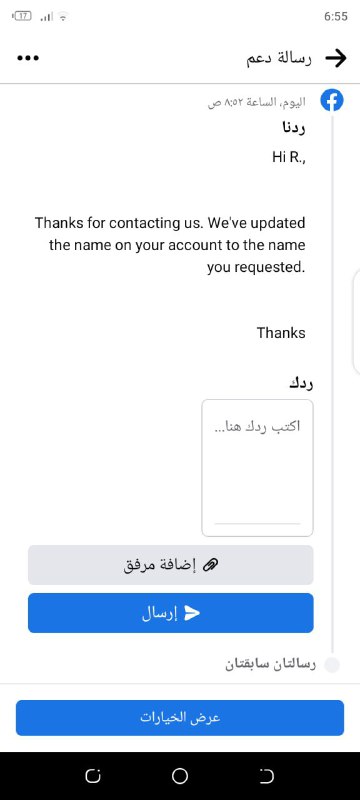Image resolution: width=360 pixels, height=800 pixels.
Task: Tap the signal strength bars icon
Action: (x=46, y=17)
